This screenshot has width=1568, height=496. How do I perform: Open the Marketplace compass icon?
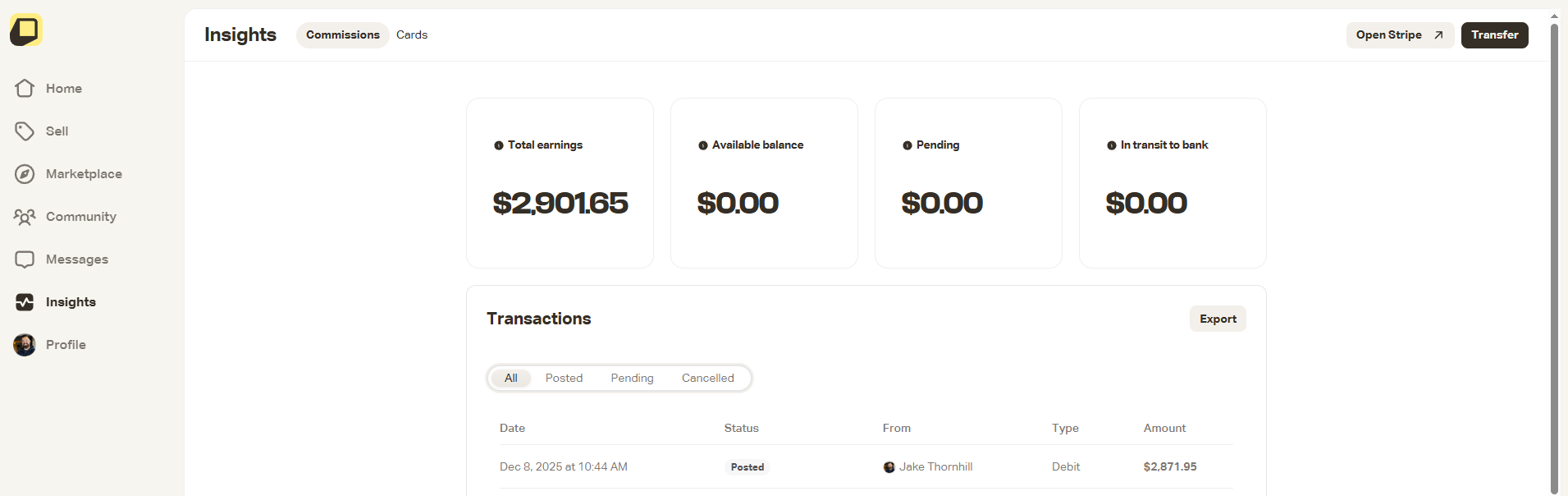point(24,173)
